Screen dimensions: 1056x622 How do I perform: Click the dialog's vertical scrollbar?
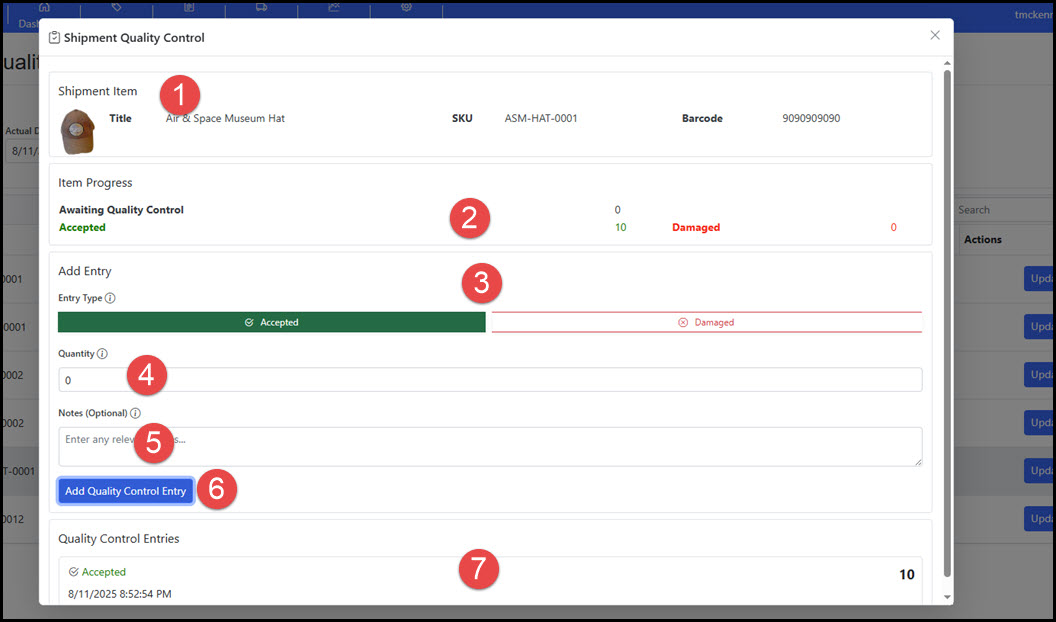[x=945, y=320]
